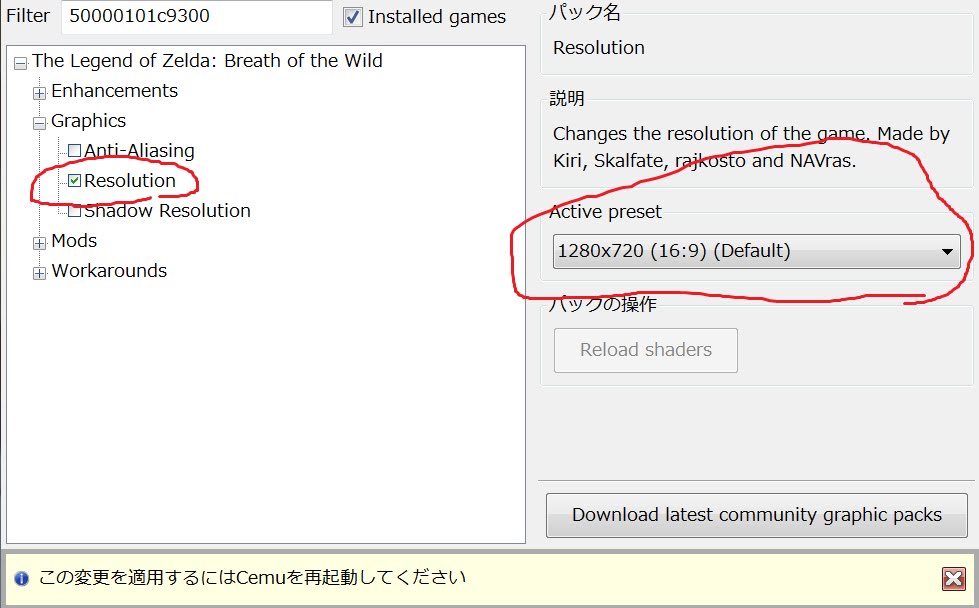Select the Mods category label
Viewport: 979px width, 608px height.
tap(74, 241)
